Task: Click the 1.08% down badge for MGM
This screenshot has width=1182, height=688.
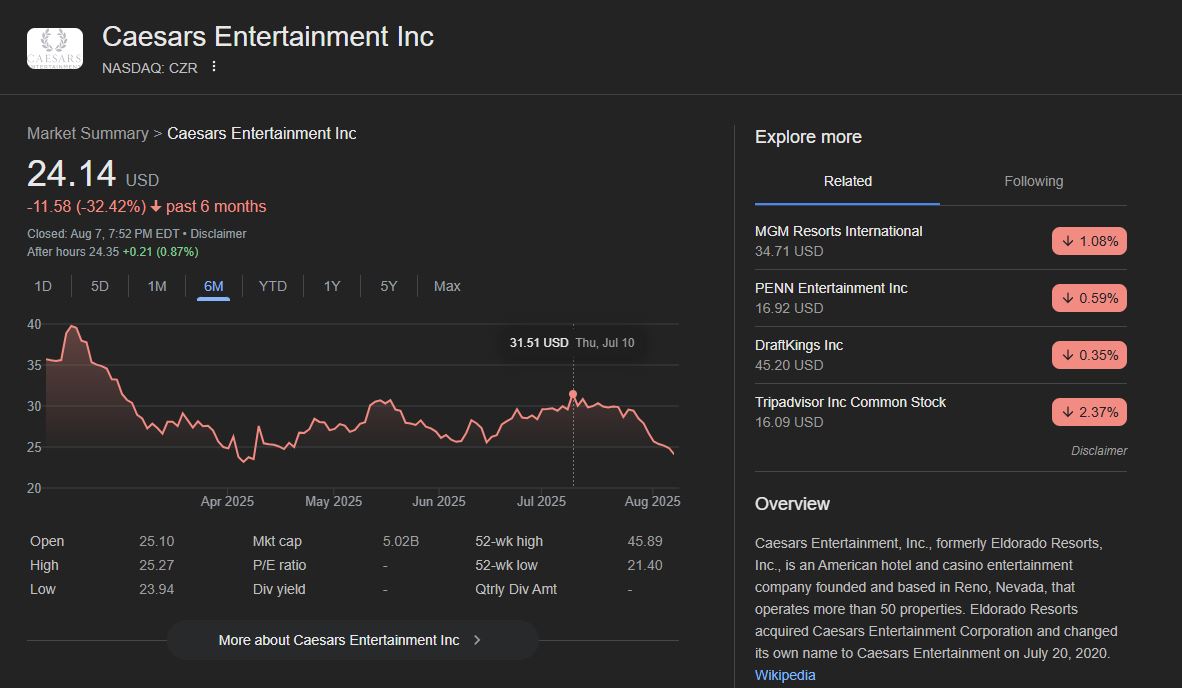Action: pos(1089,241)
